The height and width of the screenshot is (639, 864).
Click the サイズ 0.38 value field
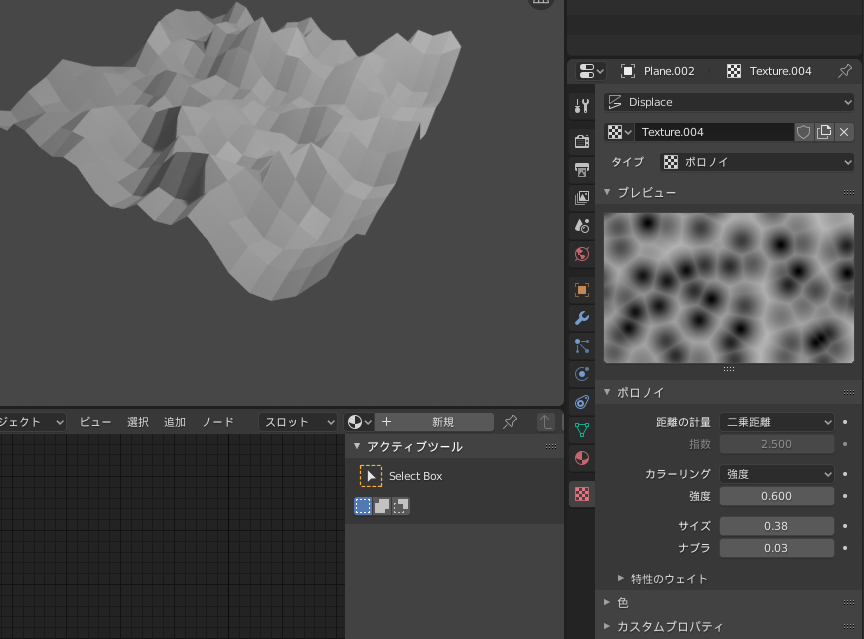(777, 526)
